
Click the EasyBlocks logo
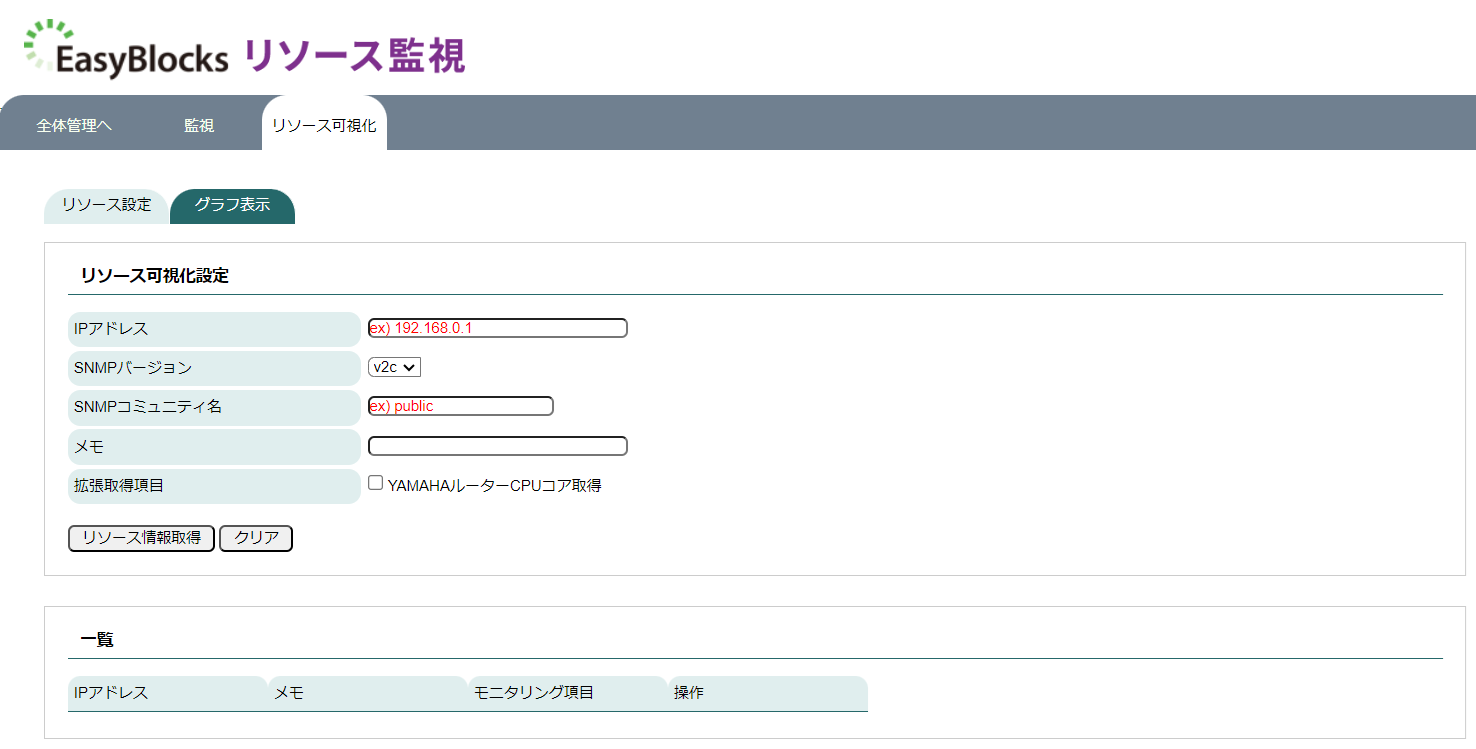tap(126, 49)
